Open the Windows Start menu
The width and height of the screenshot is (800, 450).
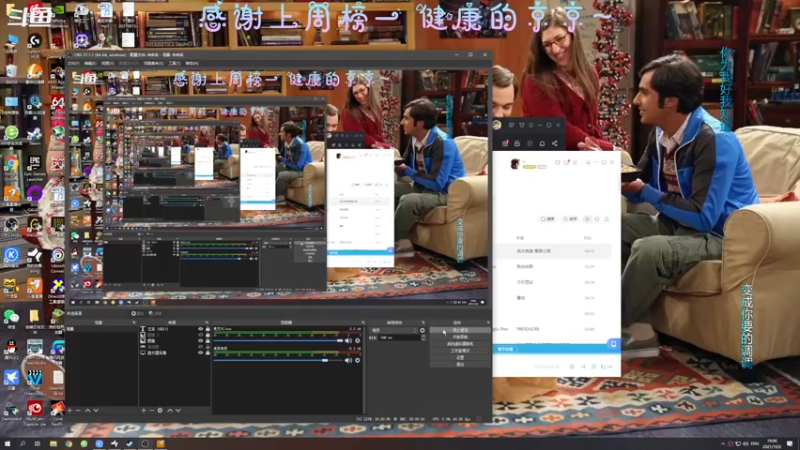(8, 444)
